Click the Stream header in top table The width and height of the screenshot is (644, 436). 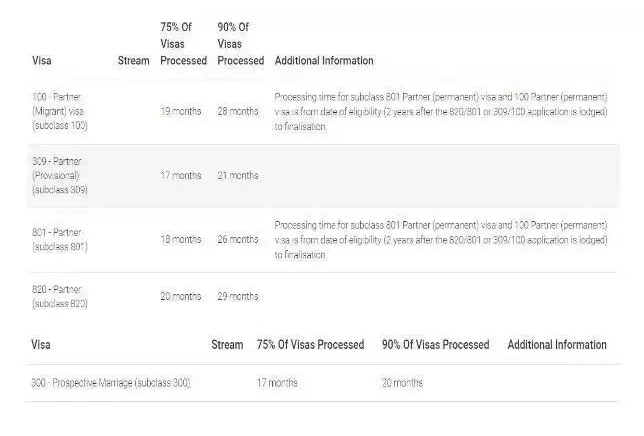pyautogui.click(x=133, y=61)
